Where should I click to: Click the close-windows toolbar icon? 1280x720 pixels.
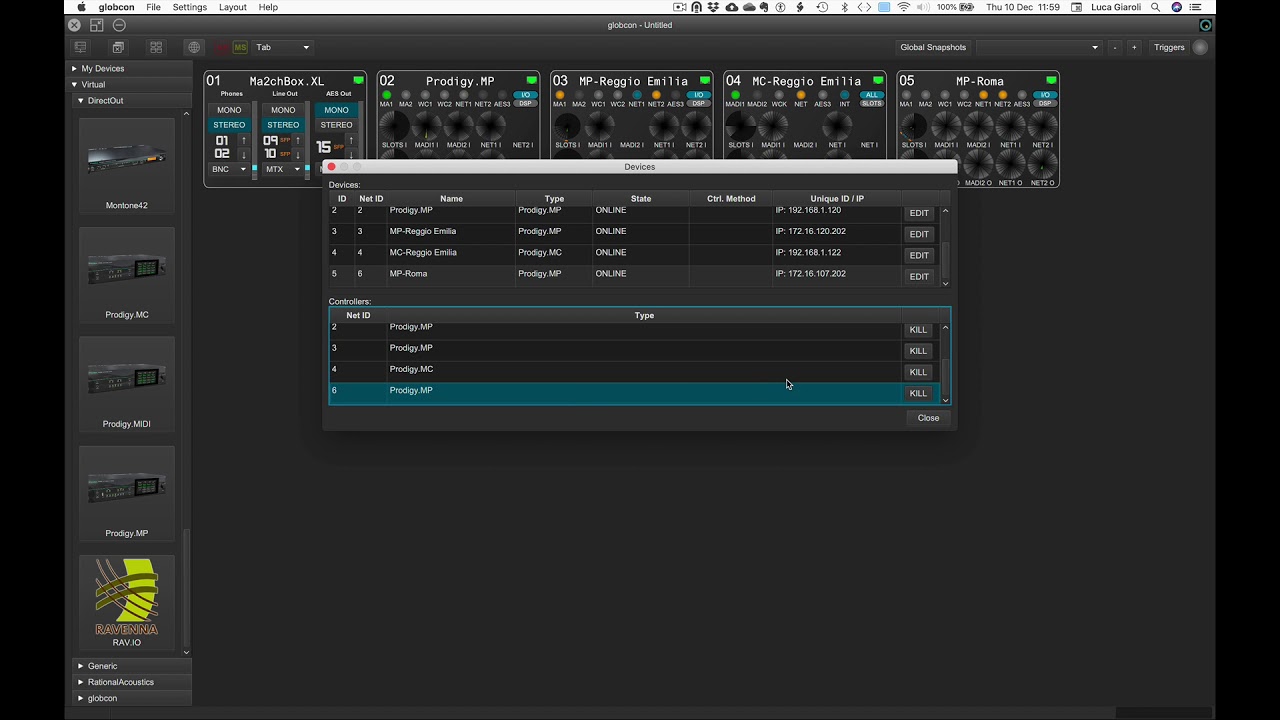(x=118, y=47)
